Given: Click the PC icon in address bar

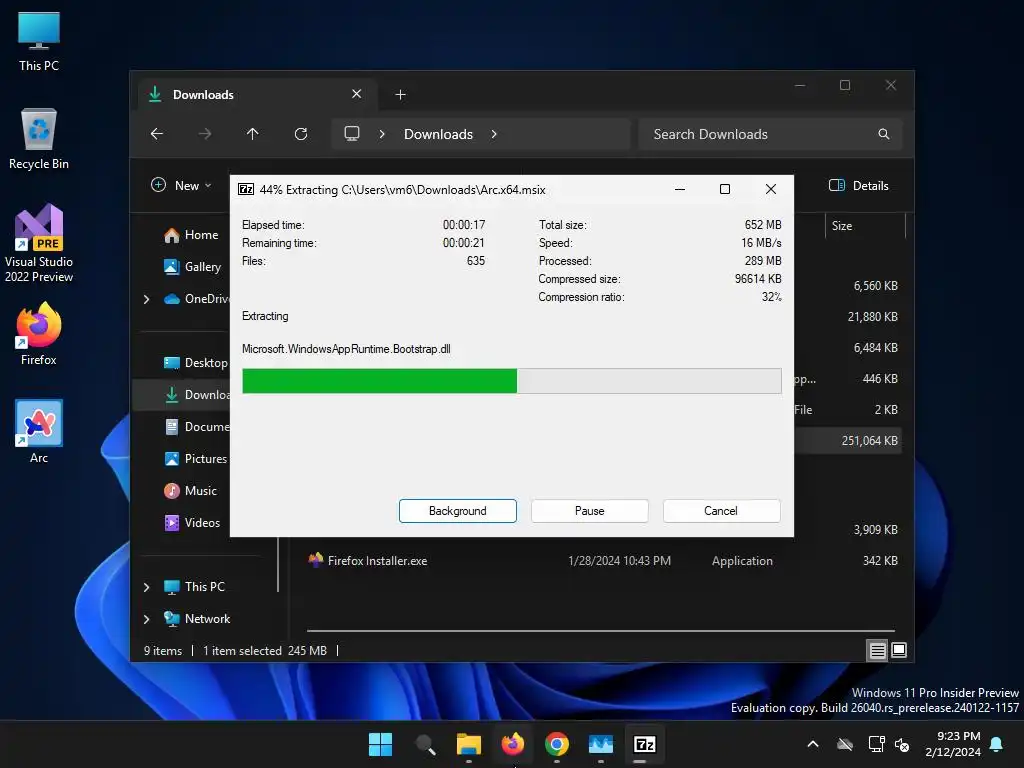Looking at the screenshot, I should tap(352, 134).
